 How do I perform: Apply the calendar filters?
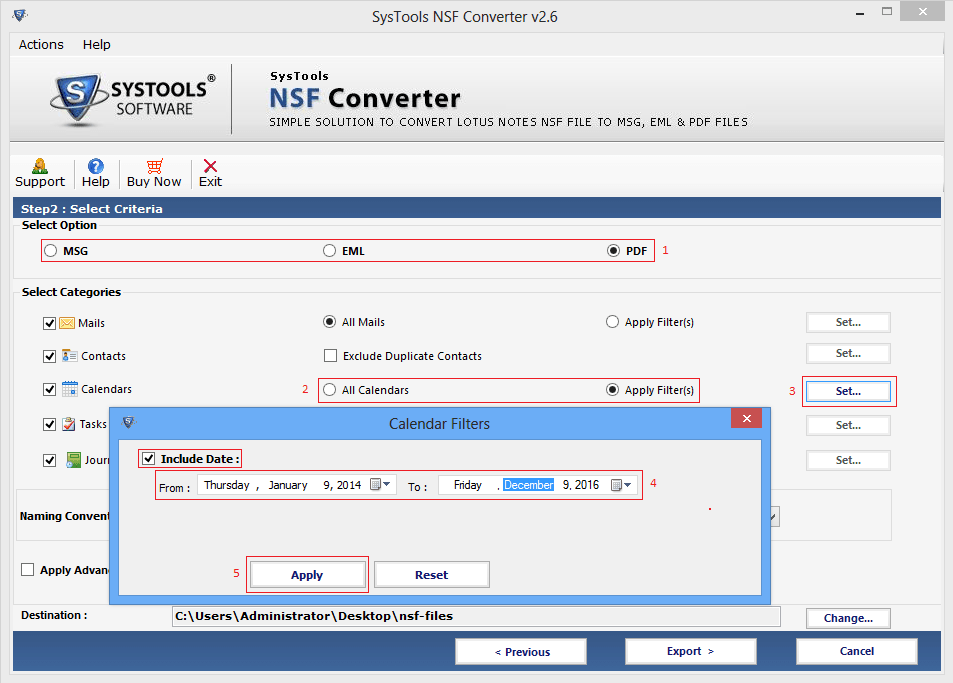click(307, 574)
